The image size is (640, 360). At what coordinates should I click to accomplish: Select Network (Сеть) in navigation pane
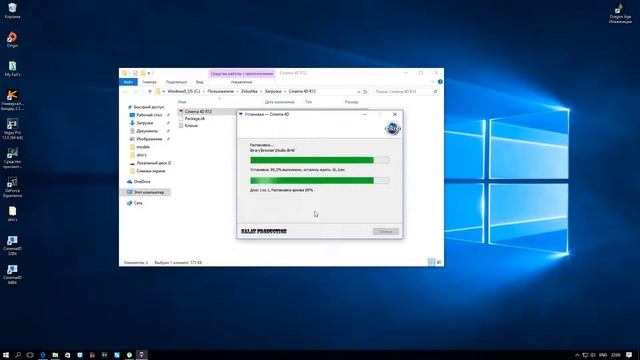click(138, 203)
